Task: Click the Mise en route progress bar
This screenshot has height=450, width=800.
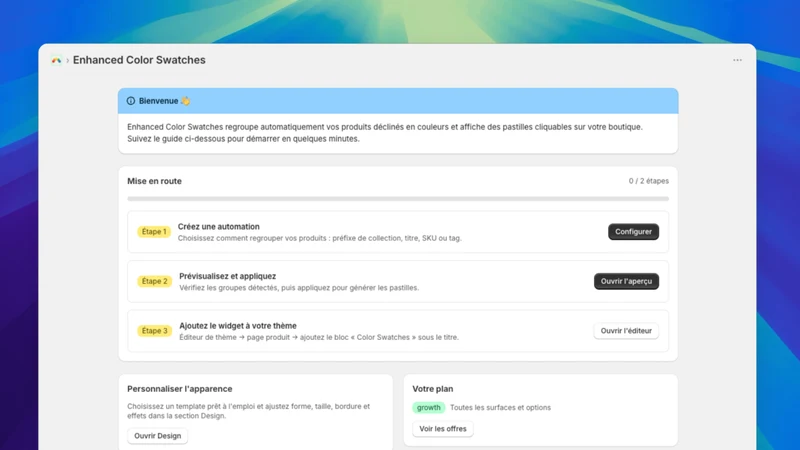Action: click(x=398, y=199)
